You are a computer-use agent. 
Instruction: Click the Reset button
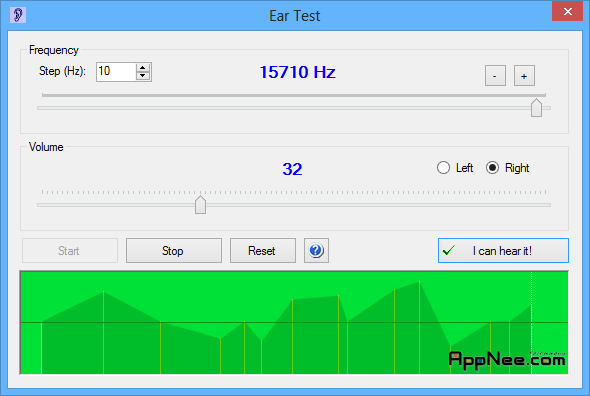click(263, 250)
